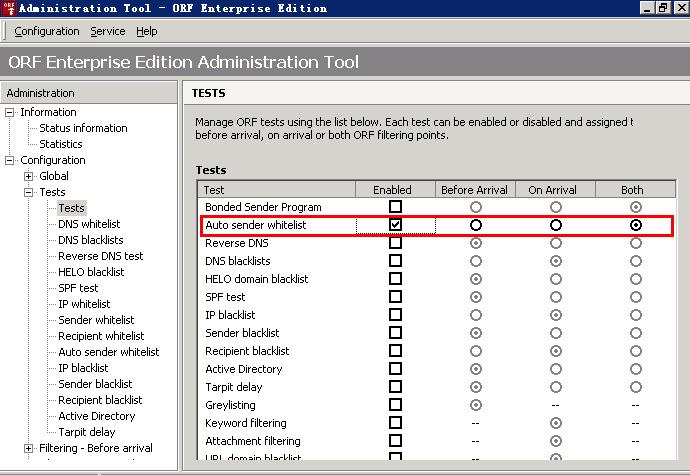Expand Filtering - Before arrival node

click(x=29, y=448)
